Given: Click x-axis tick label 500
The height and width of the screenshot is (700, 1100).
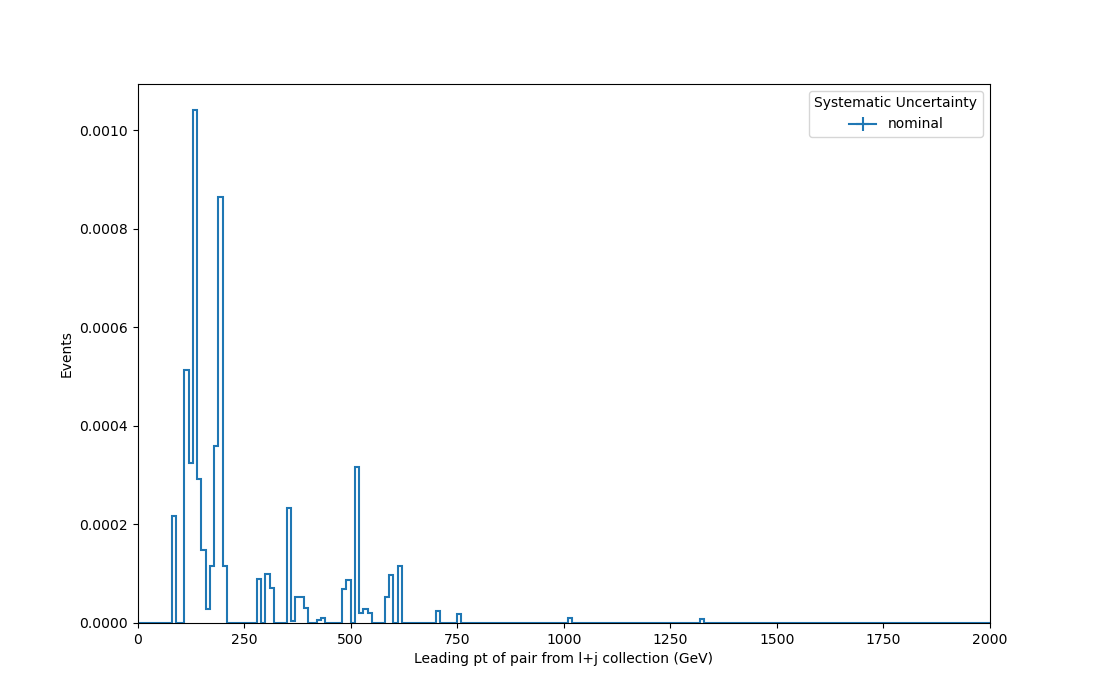Looking at the screenshot, I should pos(351,639).
